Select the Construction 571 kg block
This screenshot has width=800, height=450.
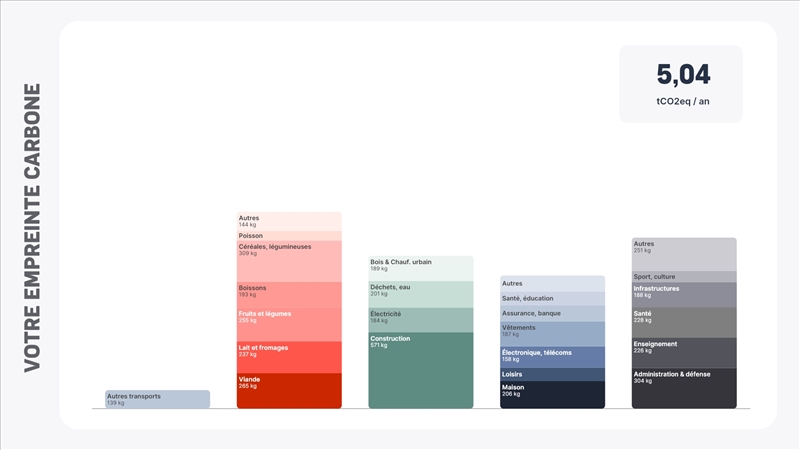coord(420,370)
